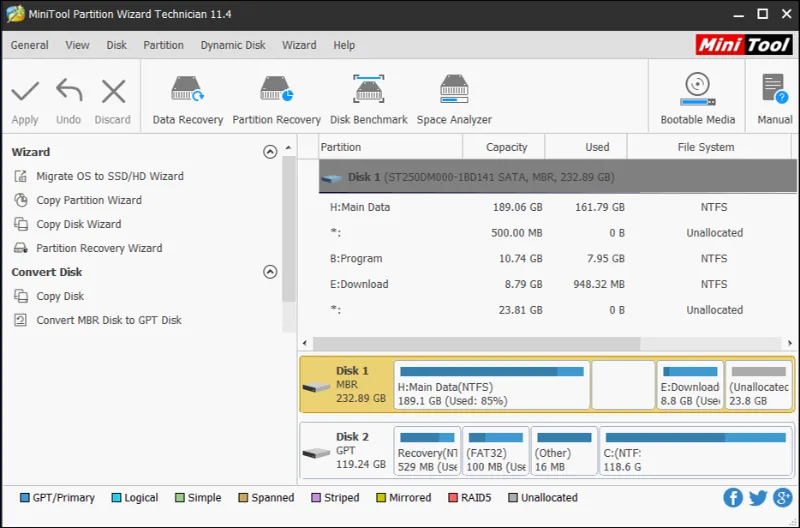Click Copy Disk Wizard icon
Viewport: 800px width, 528px height.
(x=20, y=224)
